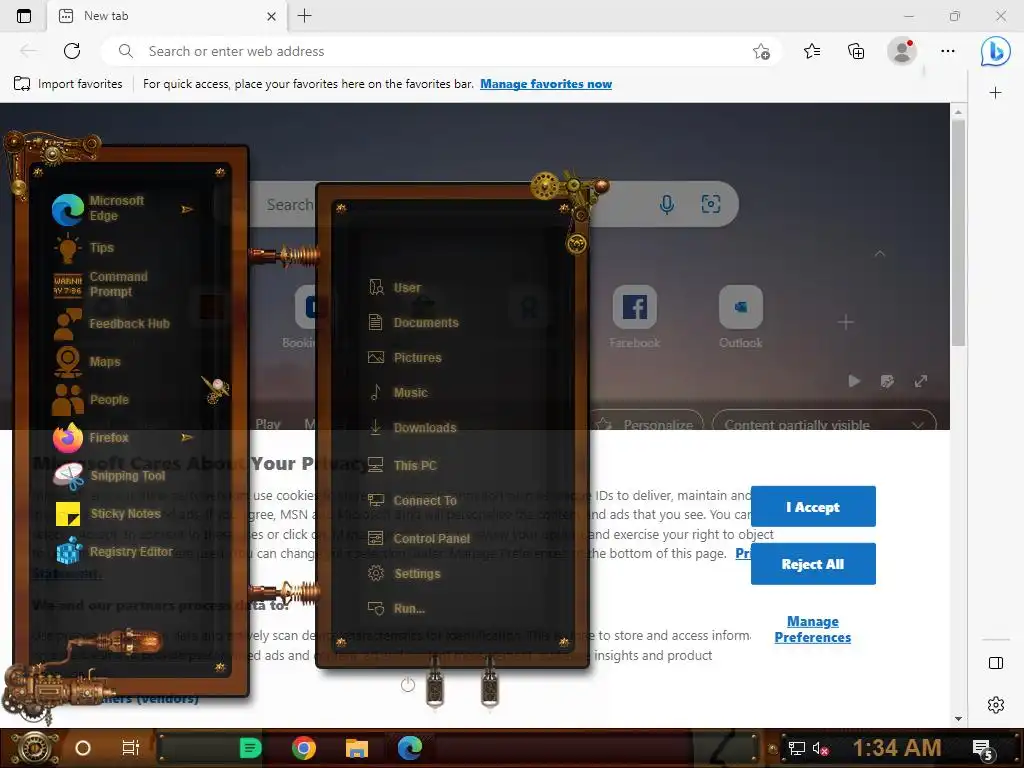Open the Tips app in start menu
This screenshot has height=768, width=1024.
tap(85, 248)
